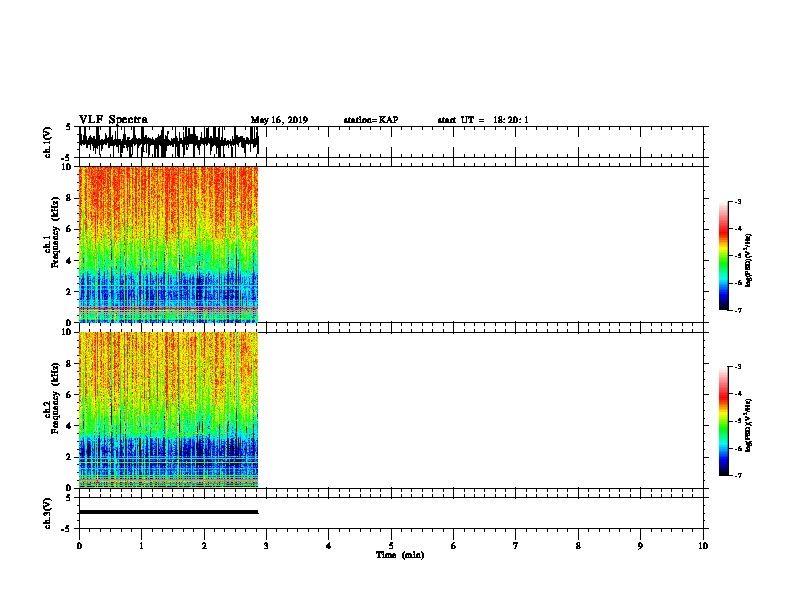Click the ch.1 spectrogram data region

pos(168,244)
